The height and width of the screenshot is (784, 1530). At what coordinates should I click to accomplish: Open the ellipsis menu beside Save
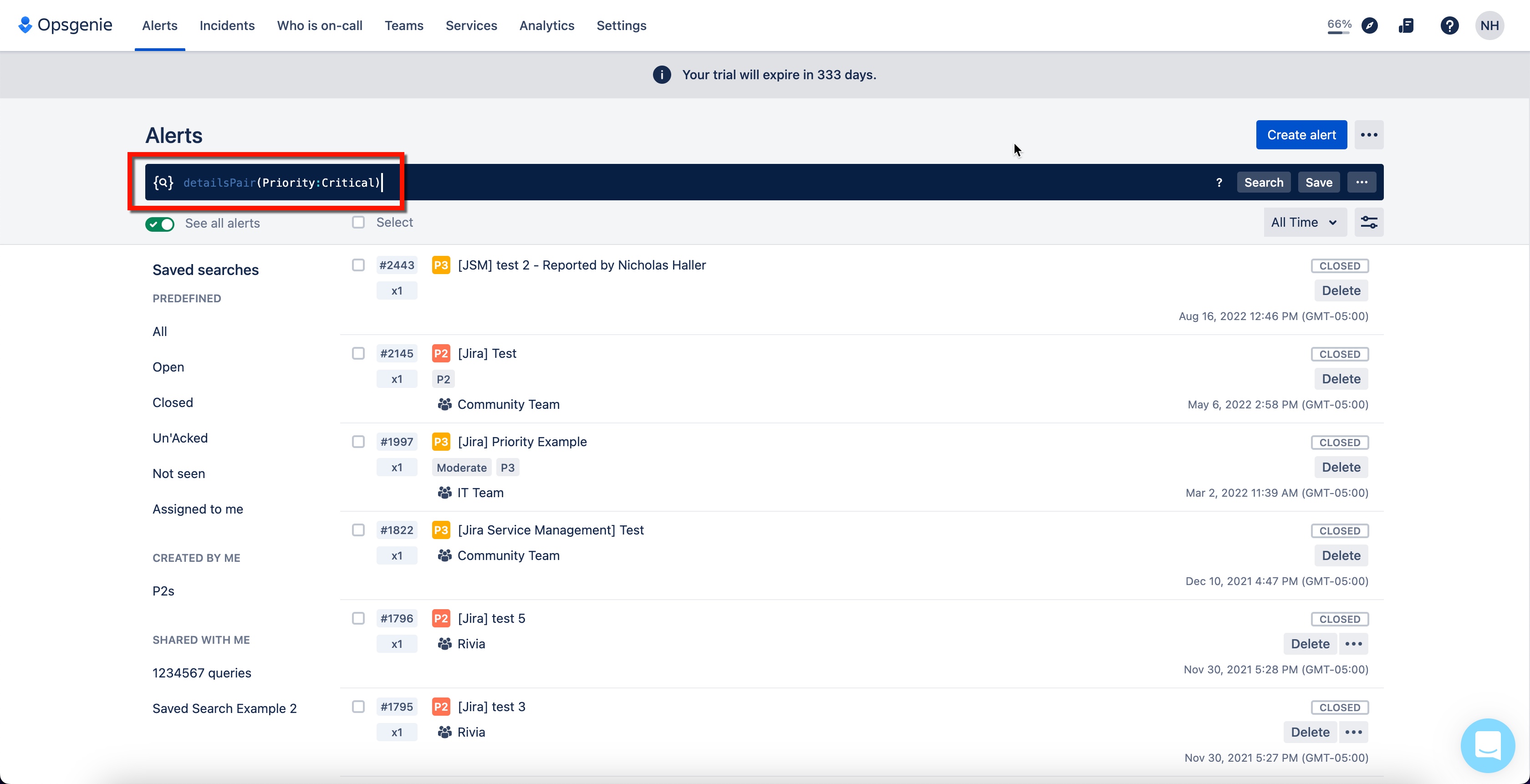pos(1362,182)
